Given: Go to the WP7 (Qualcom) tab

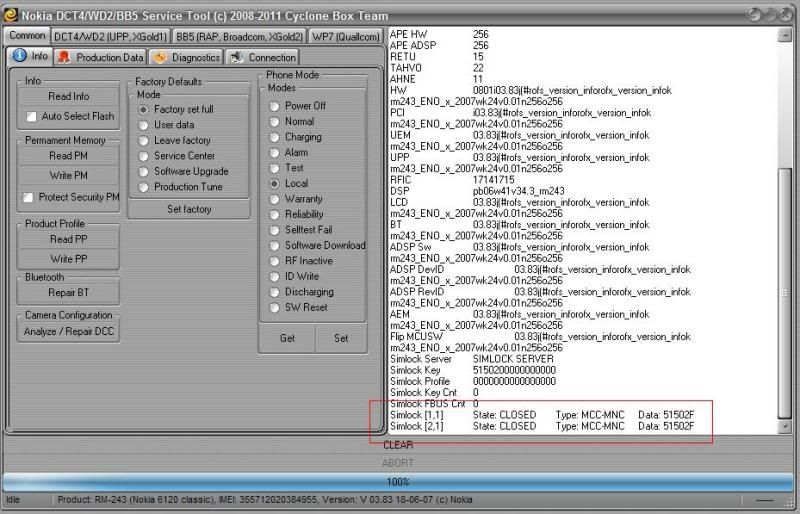Looking at the screenshot, I should pos(345,36).
